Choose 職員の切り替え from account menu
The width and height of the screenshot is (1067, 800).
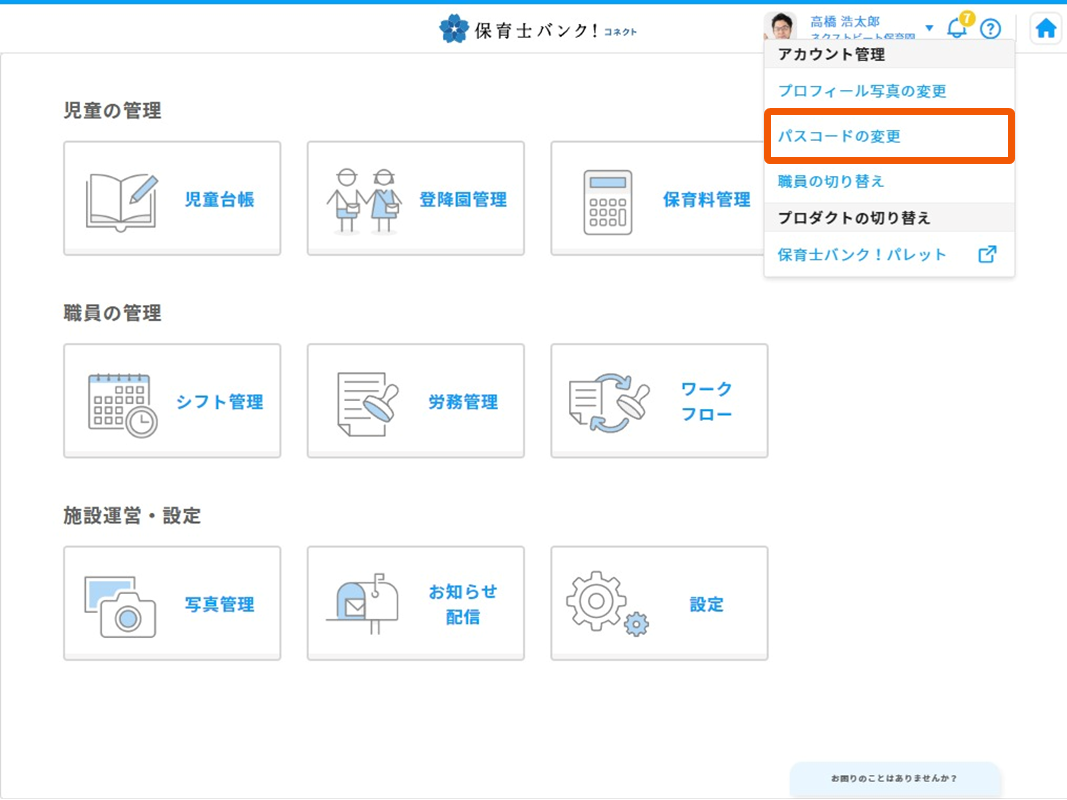coord(831,181)
